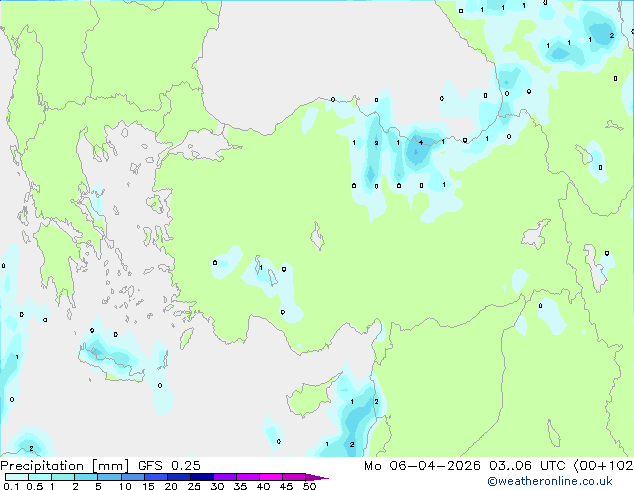Click the "0.1" legend scale label
This screenshot has width=634, height=490.
[x=11, y=486]
